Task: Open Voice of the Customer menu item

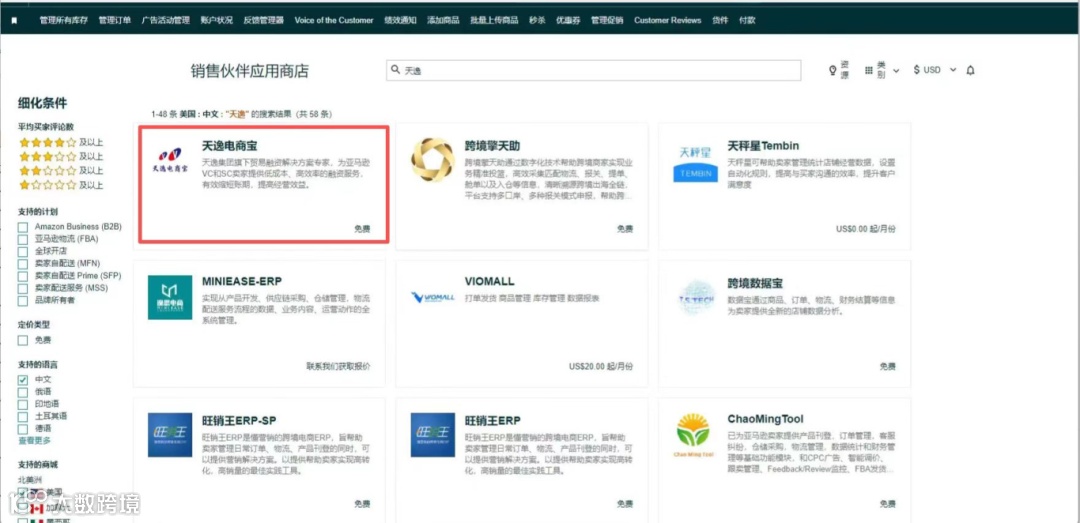Action: tap(334, 21)
